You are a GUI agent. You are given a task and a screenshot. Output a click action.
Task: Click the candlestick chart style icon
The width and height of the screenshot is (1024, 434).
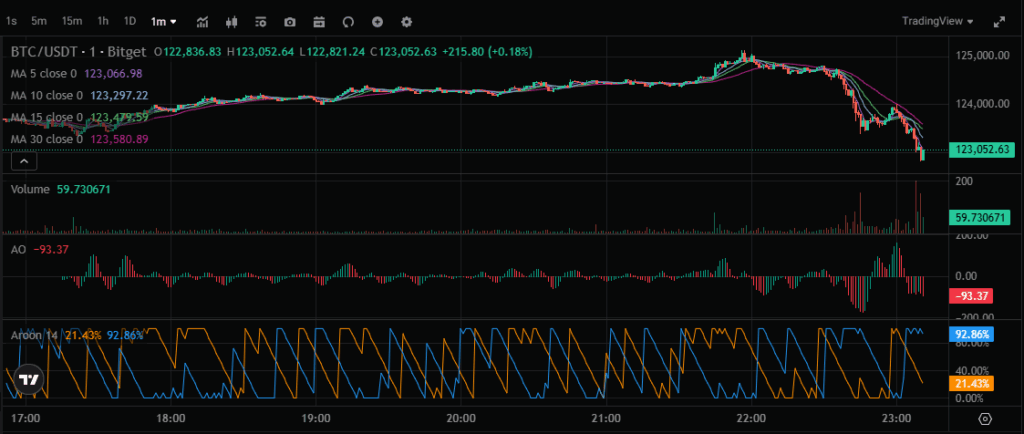point(232,21)
